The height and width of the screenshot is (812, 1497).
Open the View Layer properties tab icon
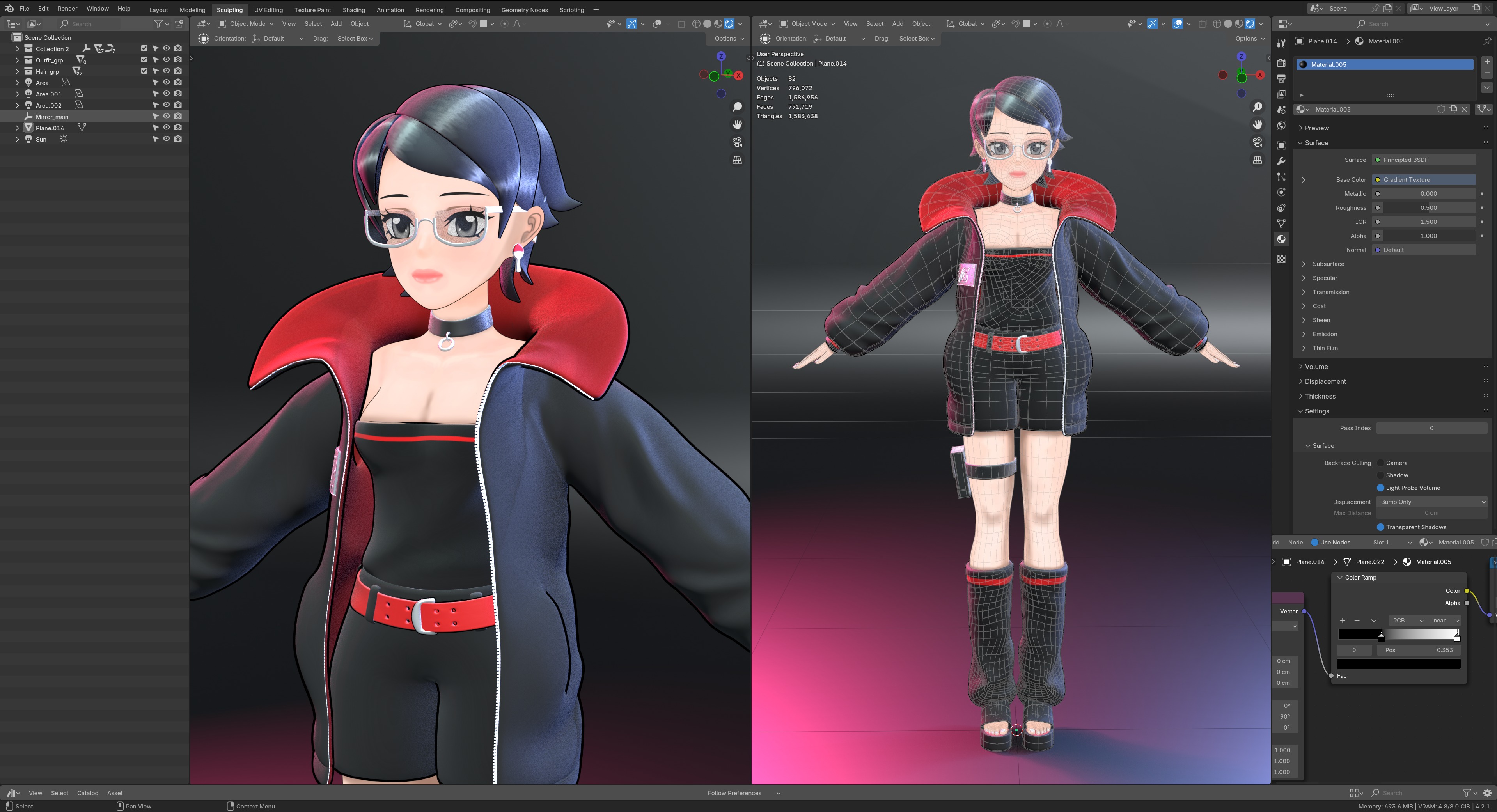pos(1281,94)
